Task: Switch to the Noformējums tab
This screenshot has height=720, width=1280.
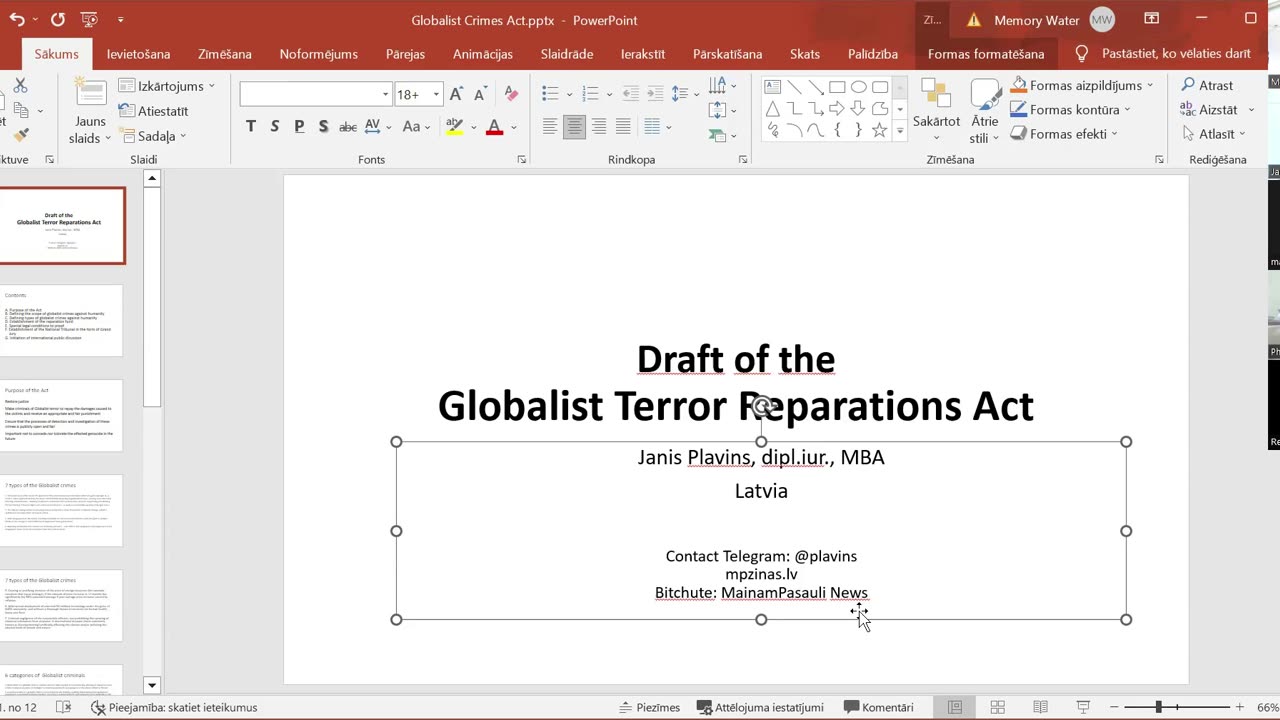Action: click(319, 54)
